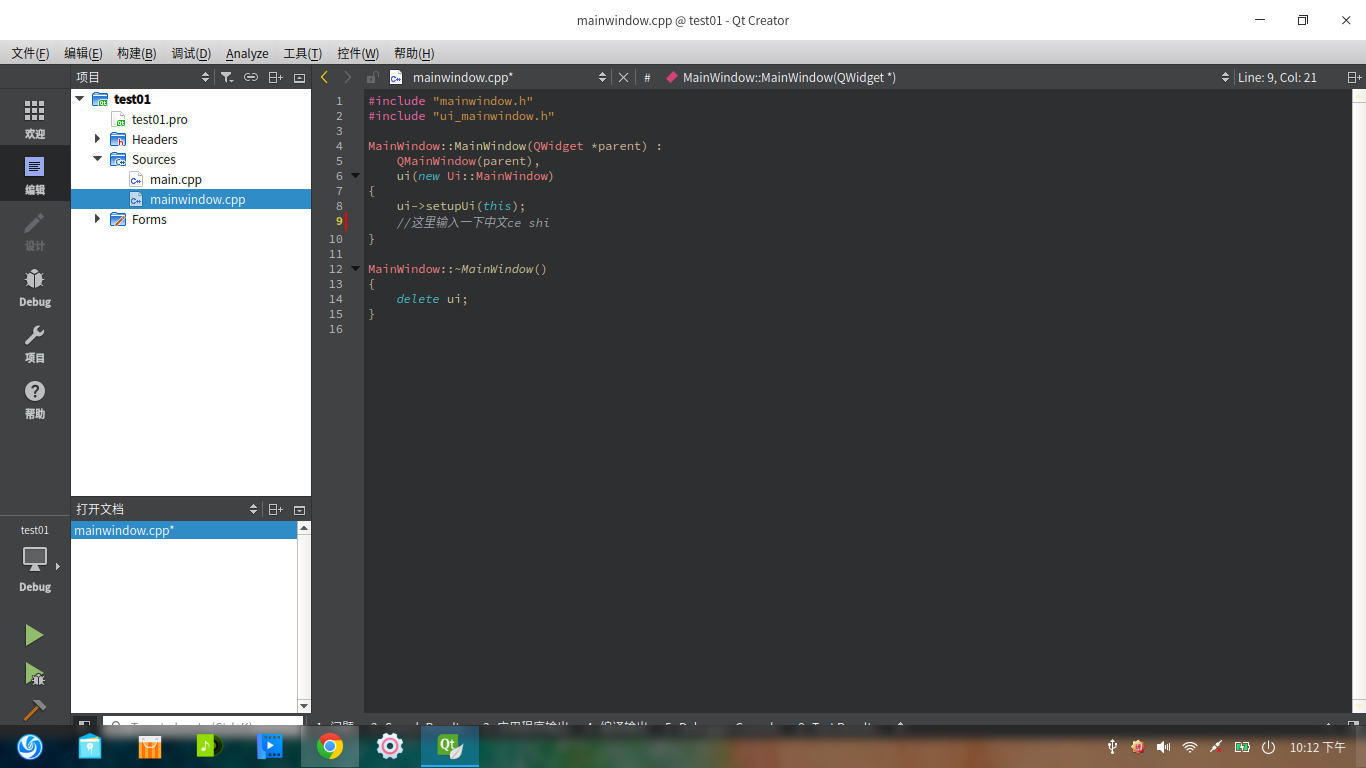Toggle synchronize with editor link icon

251,77
